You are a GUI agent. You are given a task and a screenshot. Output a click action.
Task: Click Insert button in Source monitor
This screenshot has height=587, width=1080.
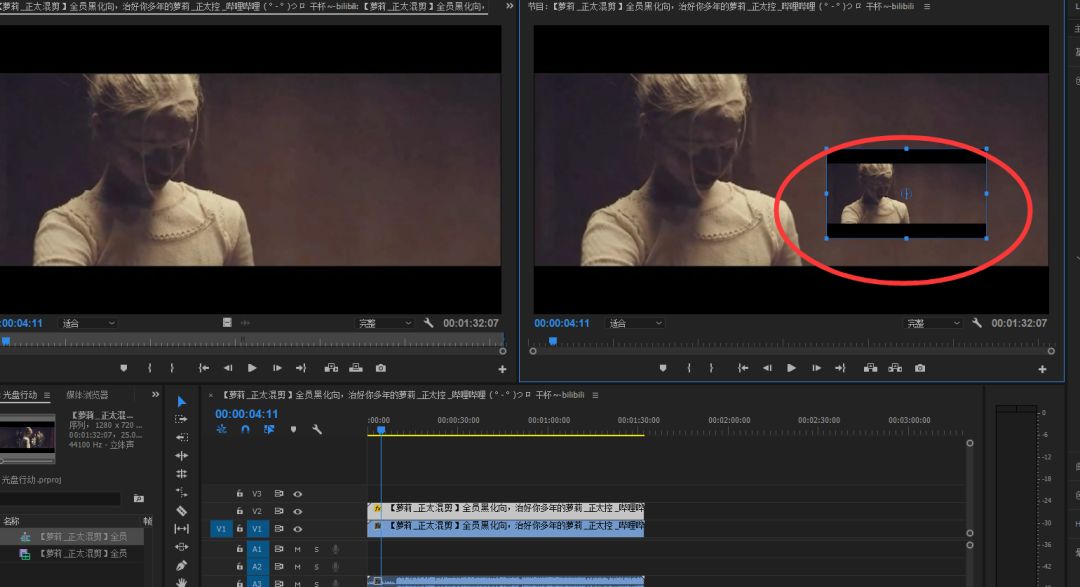click(331, 369)
